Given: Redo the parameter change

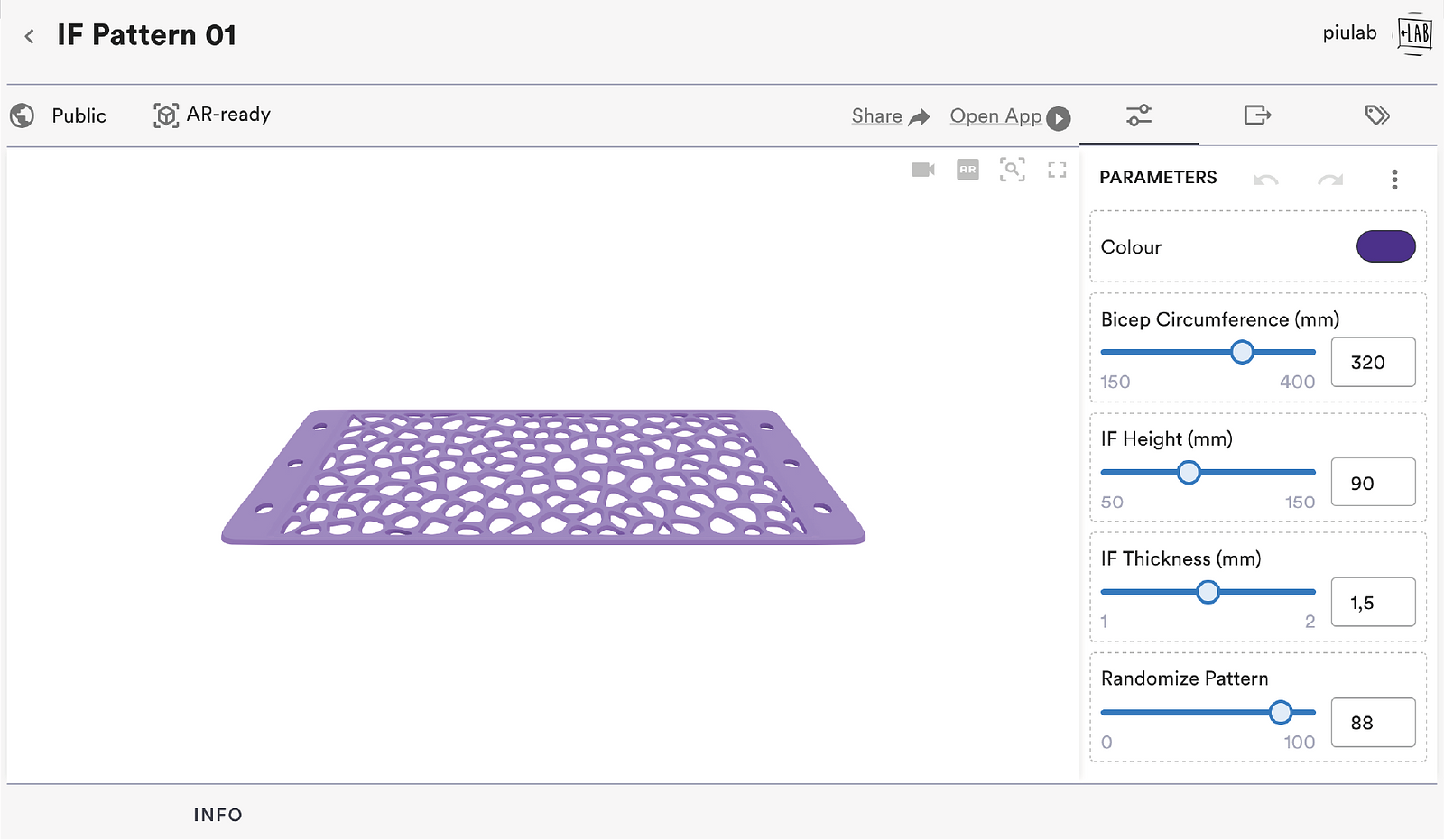Looking at the screenshot, I should tap(1329, 180).
